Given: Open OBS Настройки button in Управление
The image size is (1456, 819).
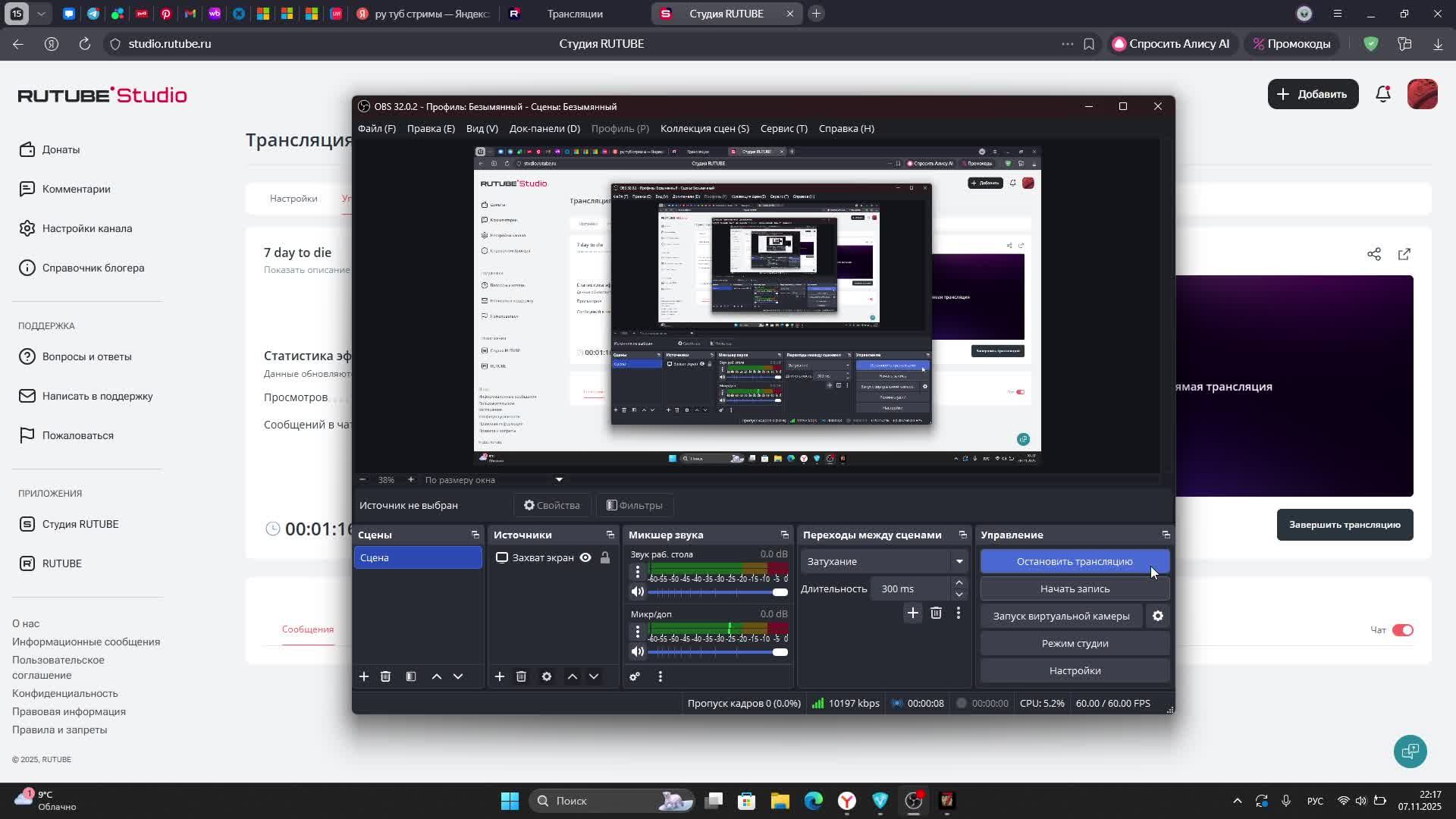Looking at the screenshot, I should pos(1075,670).
